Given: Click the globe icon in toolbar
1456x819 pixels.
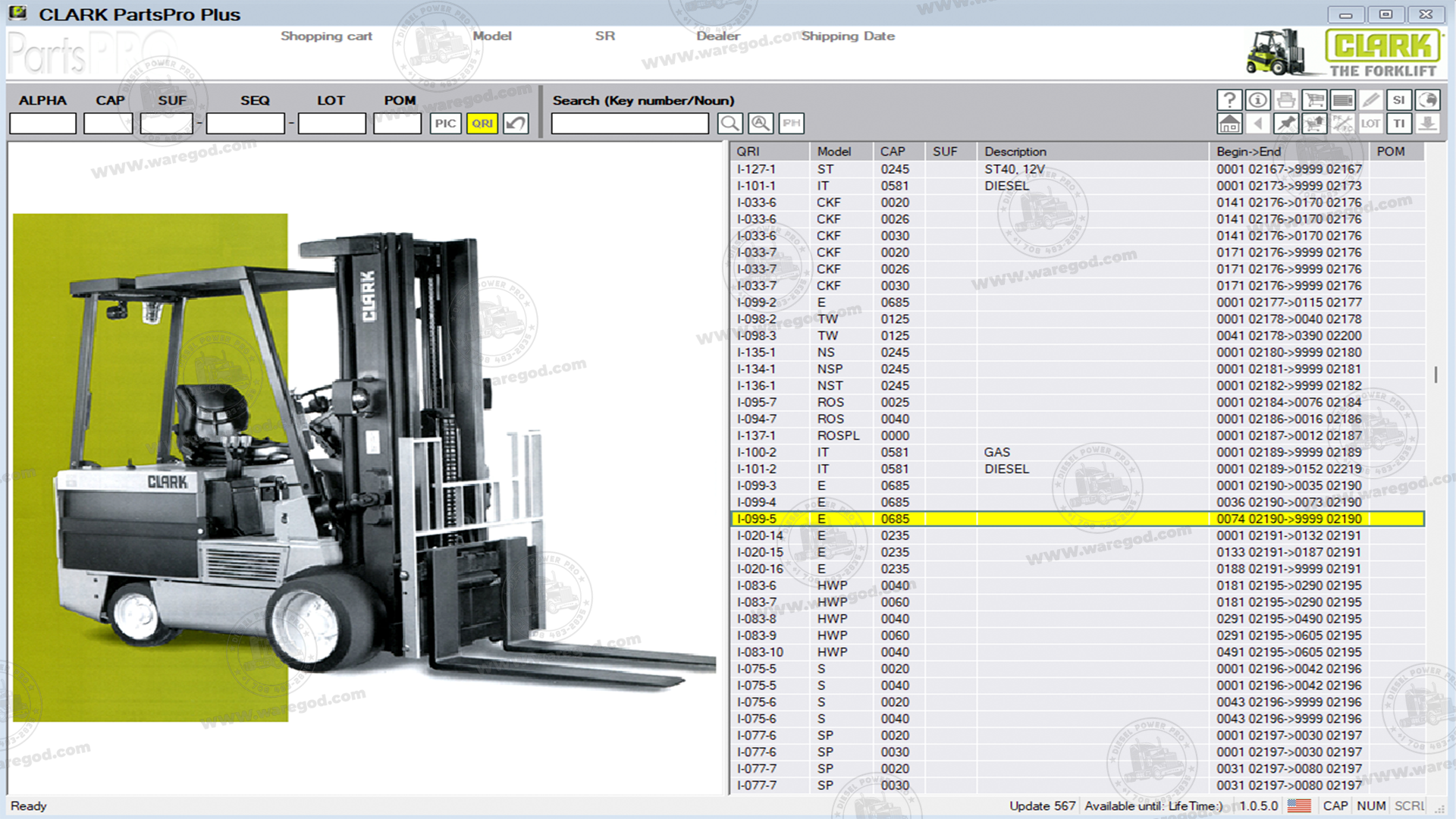Looking at the screenshot, I should tap(1427, 100).
